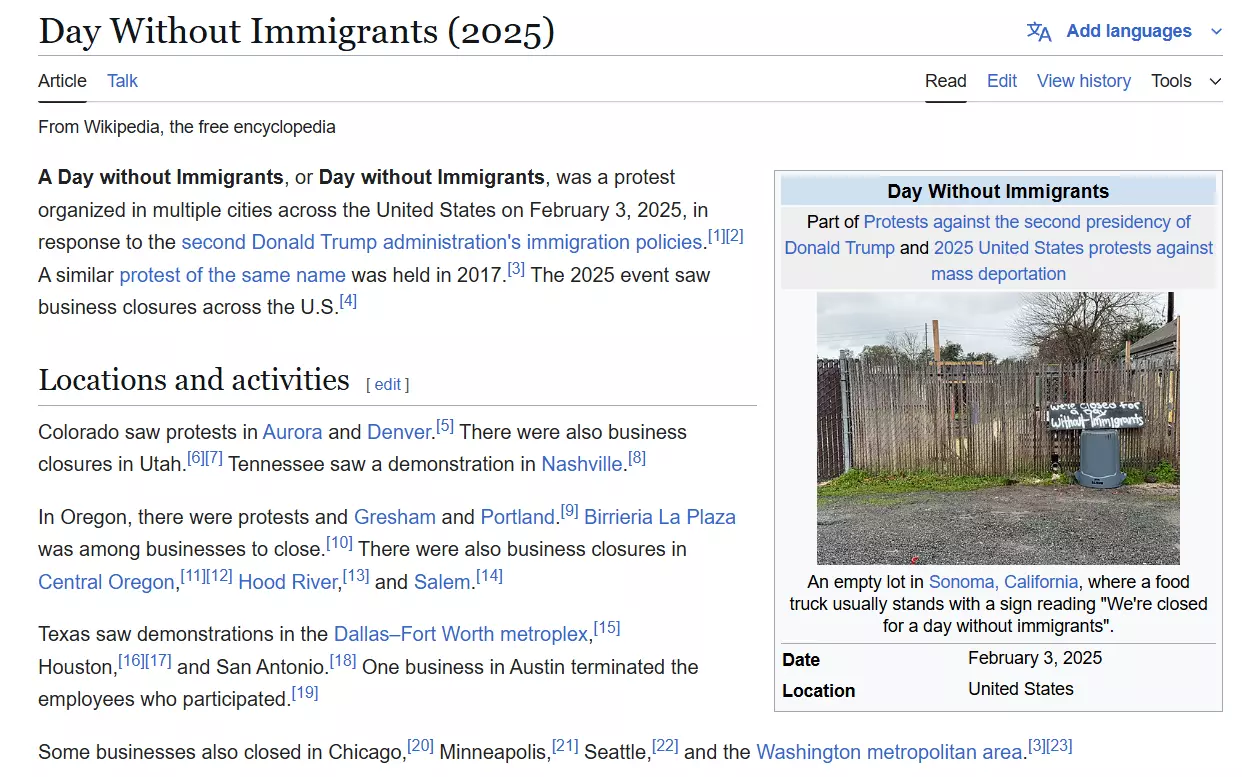The height and width of the screenshot is (777, 1242).
Task: Click the Locations and activities heading
Action: click(x=194, y=380)
